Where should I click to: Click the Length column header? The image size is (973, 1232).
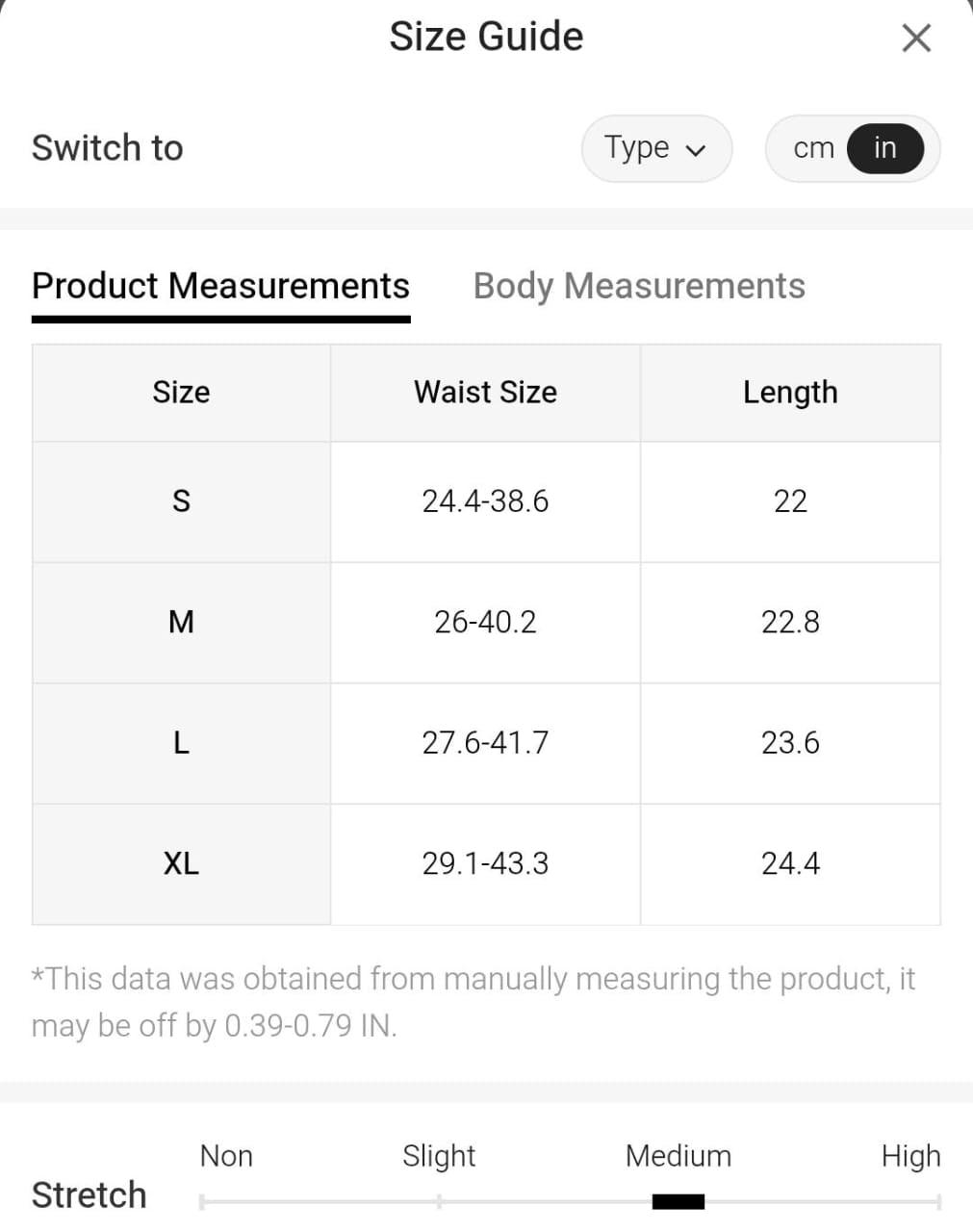tap(790, 393)
